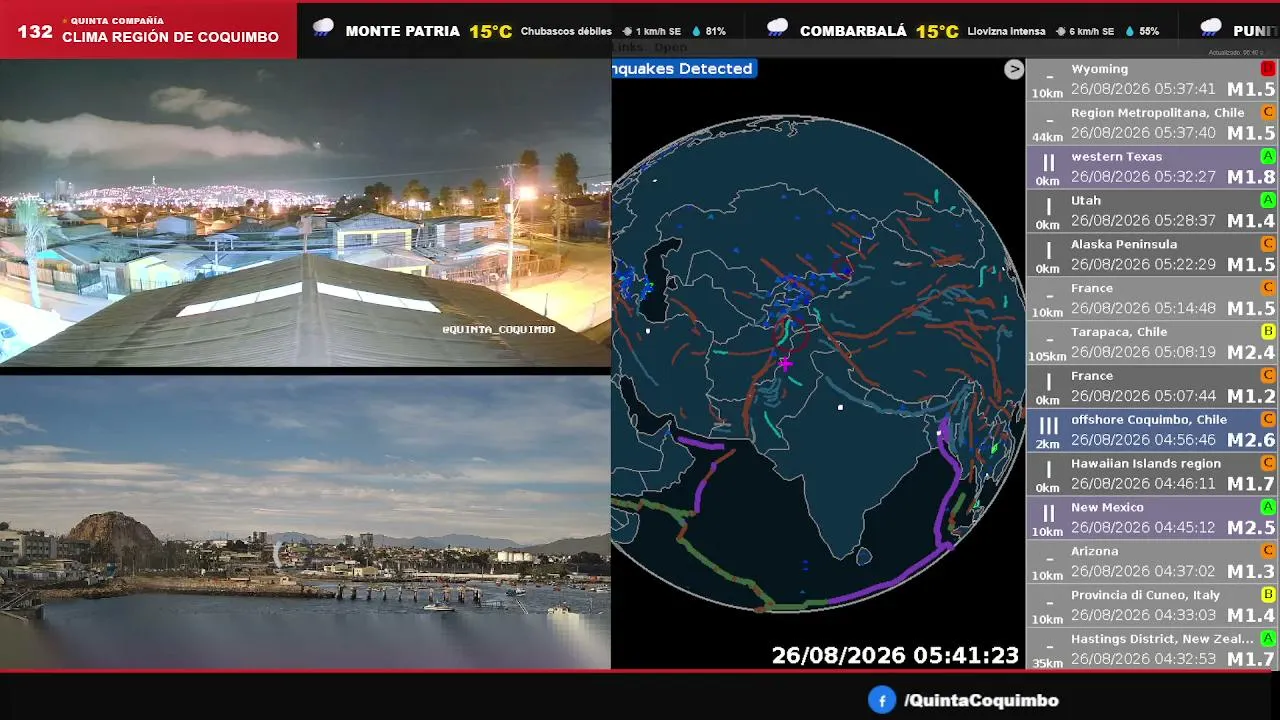This screenshot has width=1280, height=720.
Task: Click the 'Llovizna intensa' condition text
Action: coord(1007,32)
